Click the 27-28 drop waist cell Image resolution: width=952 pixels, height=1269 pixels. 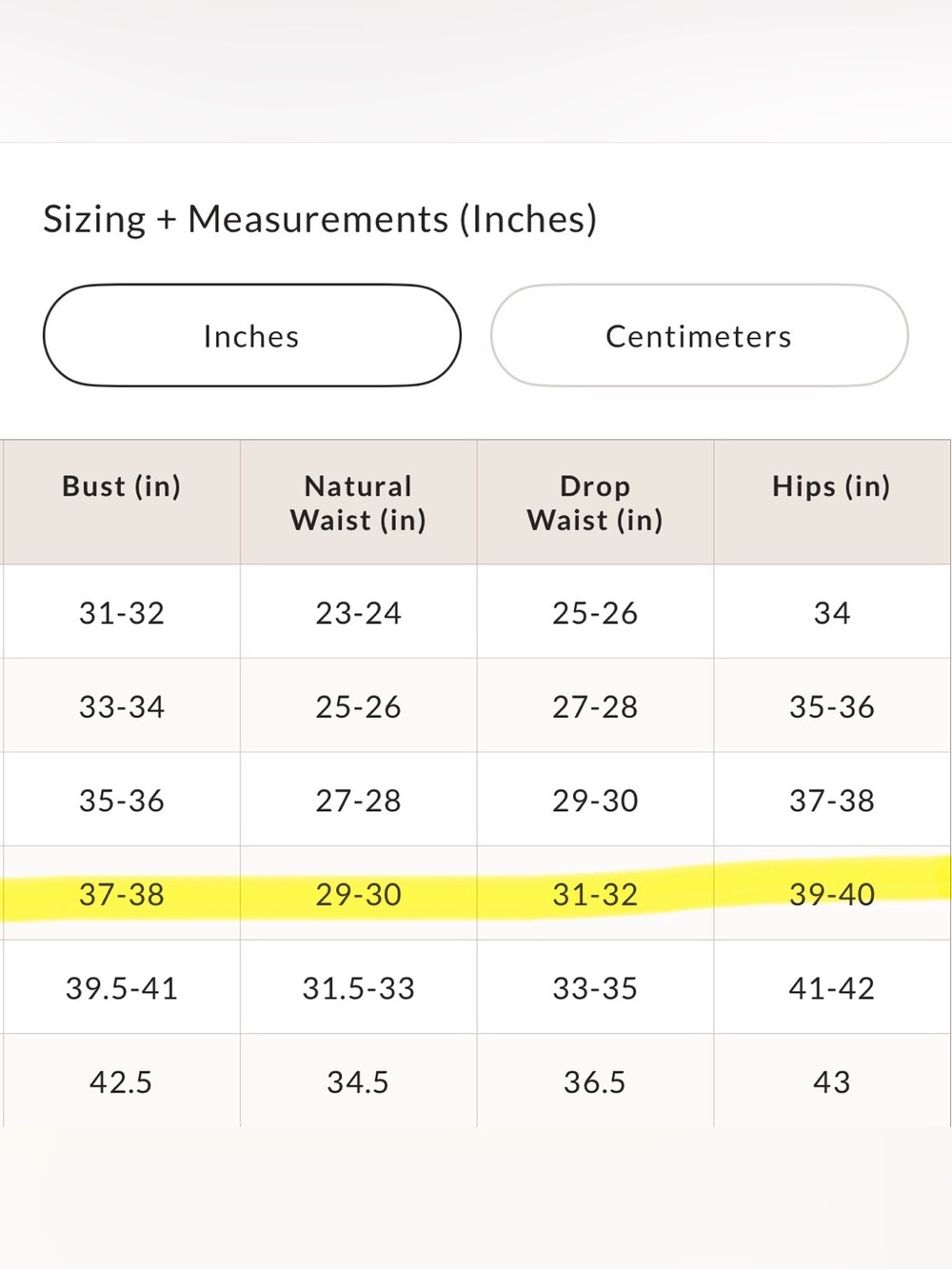(x=595, y=706)
